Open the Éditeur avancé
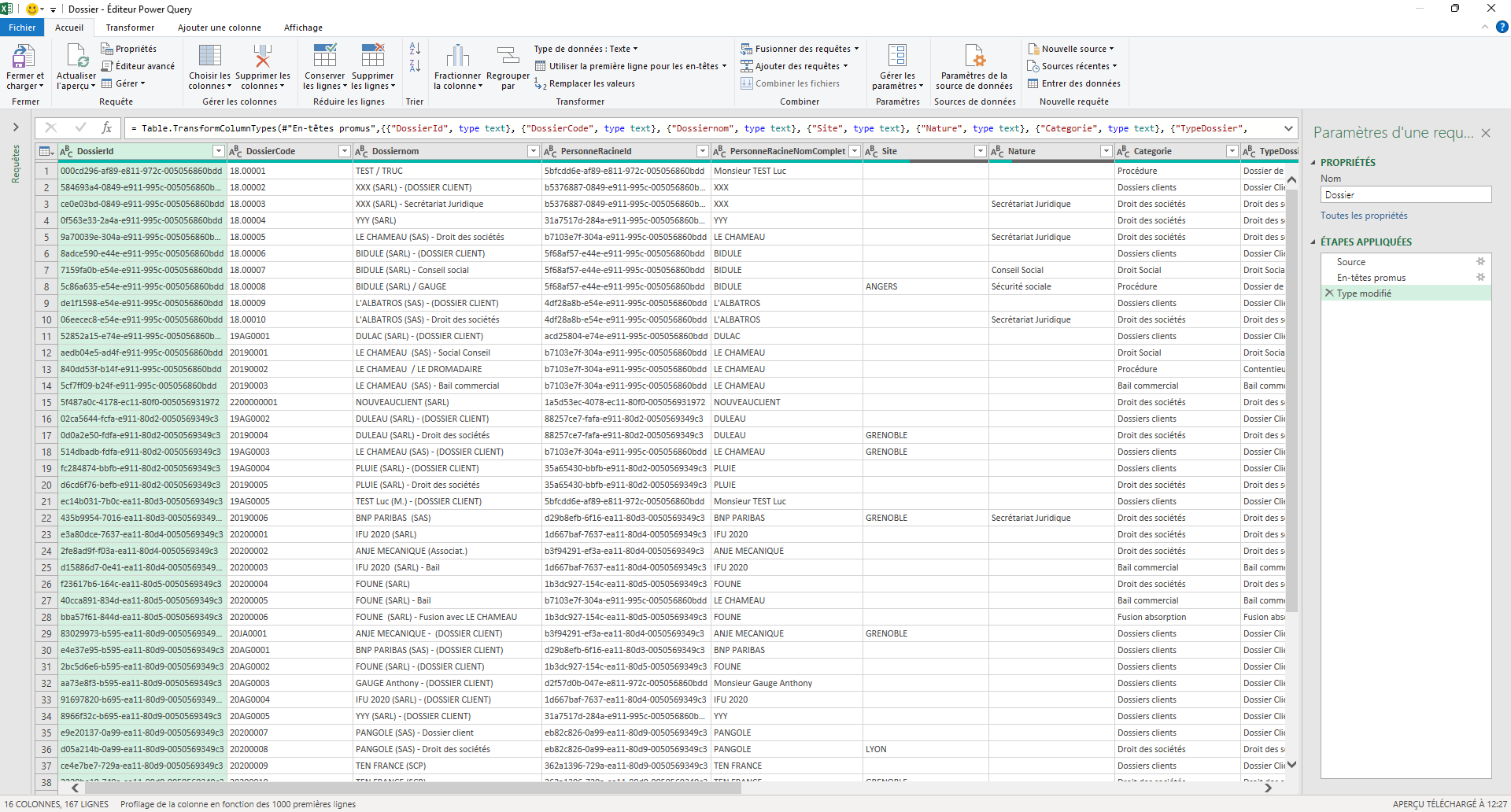This screenshot has width=1511, height=812. coord(138,66)
